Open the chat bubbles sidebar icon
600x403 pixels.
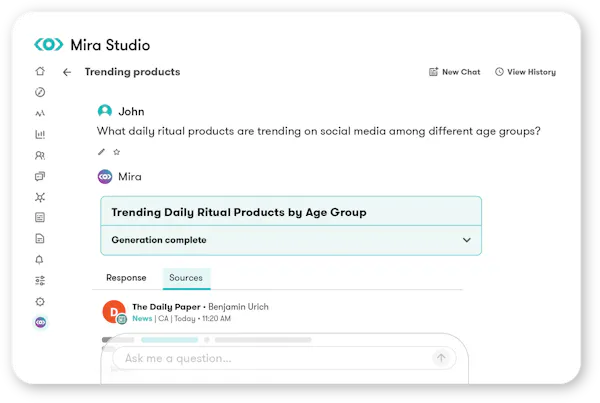[x=40, y=176]
